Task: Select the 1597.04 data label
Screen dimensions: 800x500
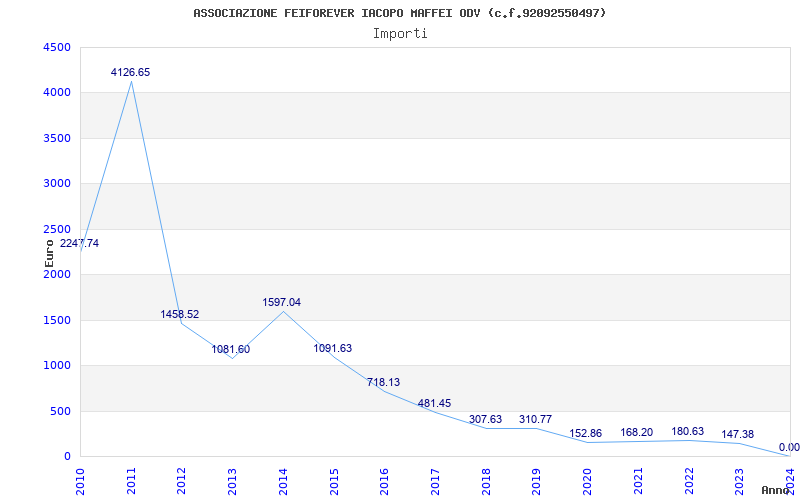Action: point(282,303)
